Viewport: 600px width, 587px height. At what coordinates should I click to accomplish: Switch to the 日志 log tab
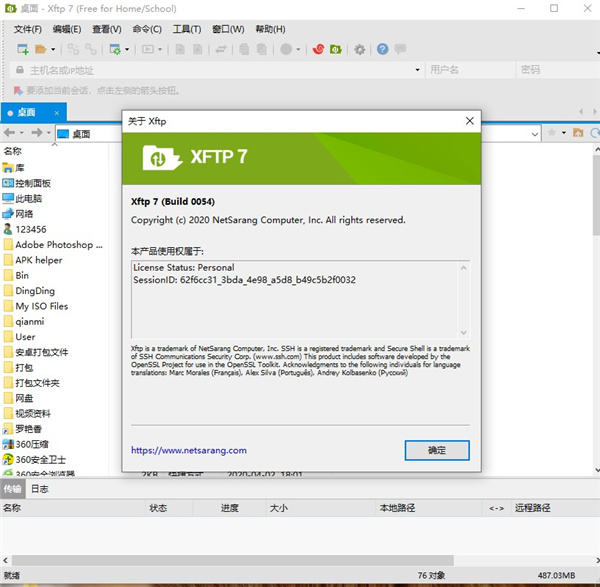coord(40,489)
